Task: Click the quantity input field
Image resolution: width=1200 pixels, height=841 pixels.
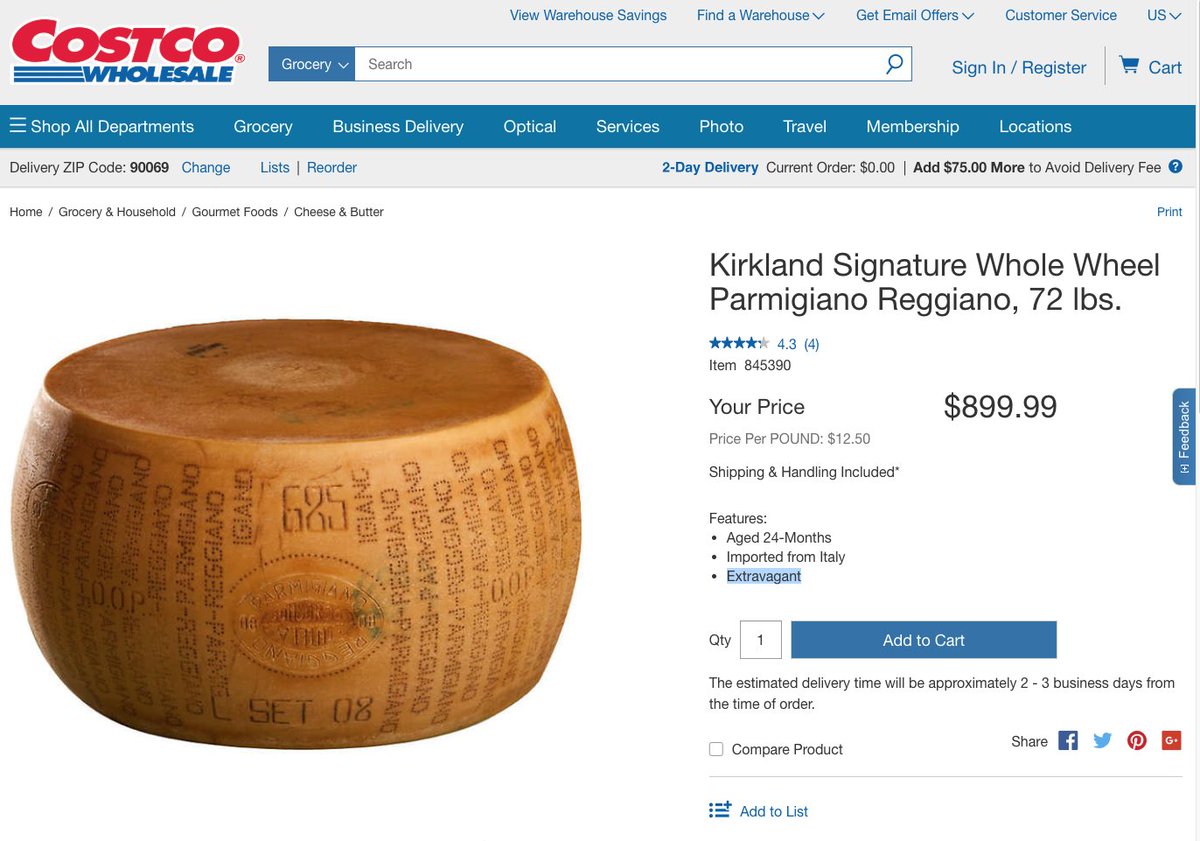Action: point(760,640)
